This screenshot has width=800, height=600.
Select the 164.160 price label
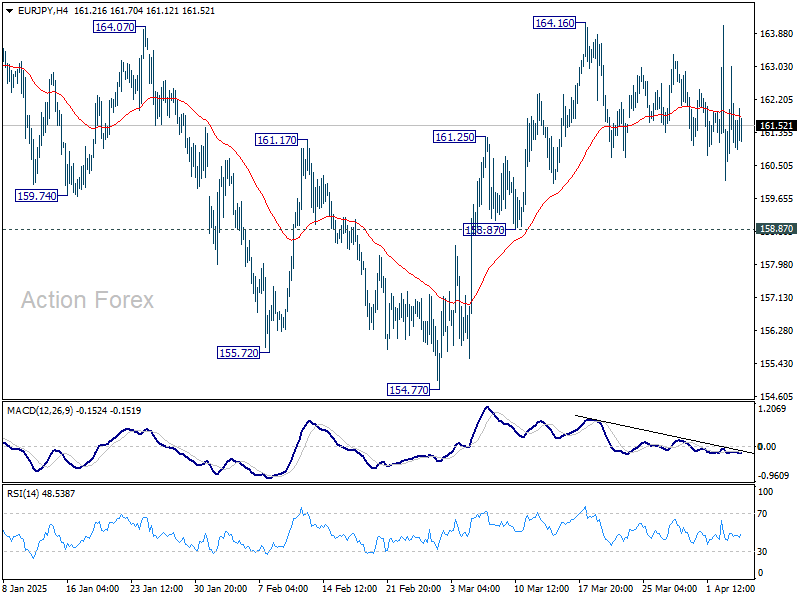pos(555,23)
